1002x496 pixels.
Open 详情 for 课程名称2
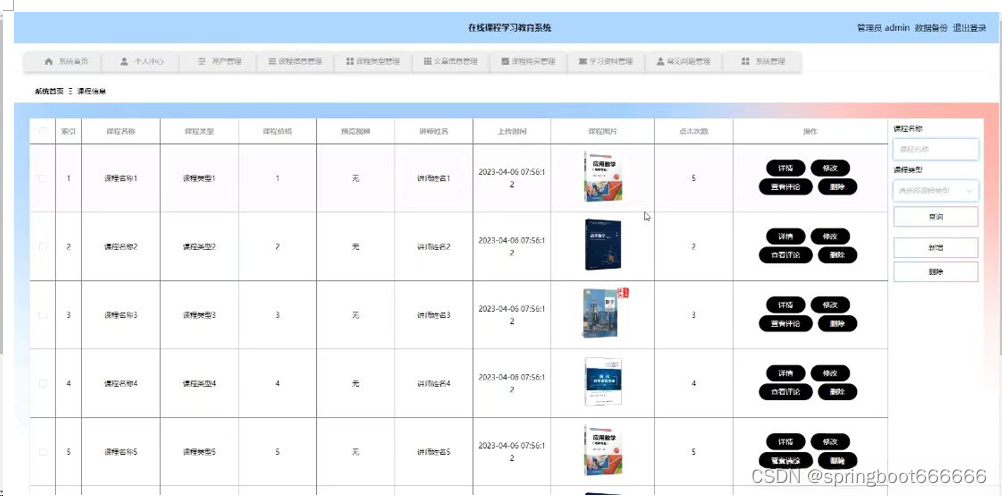(x=785, y=236)
